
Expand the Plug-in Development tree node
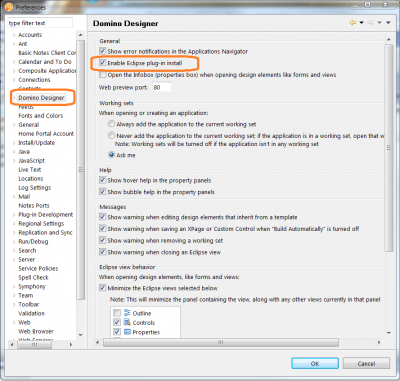(x=14, y=215)
